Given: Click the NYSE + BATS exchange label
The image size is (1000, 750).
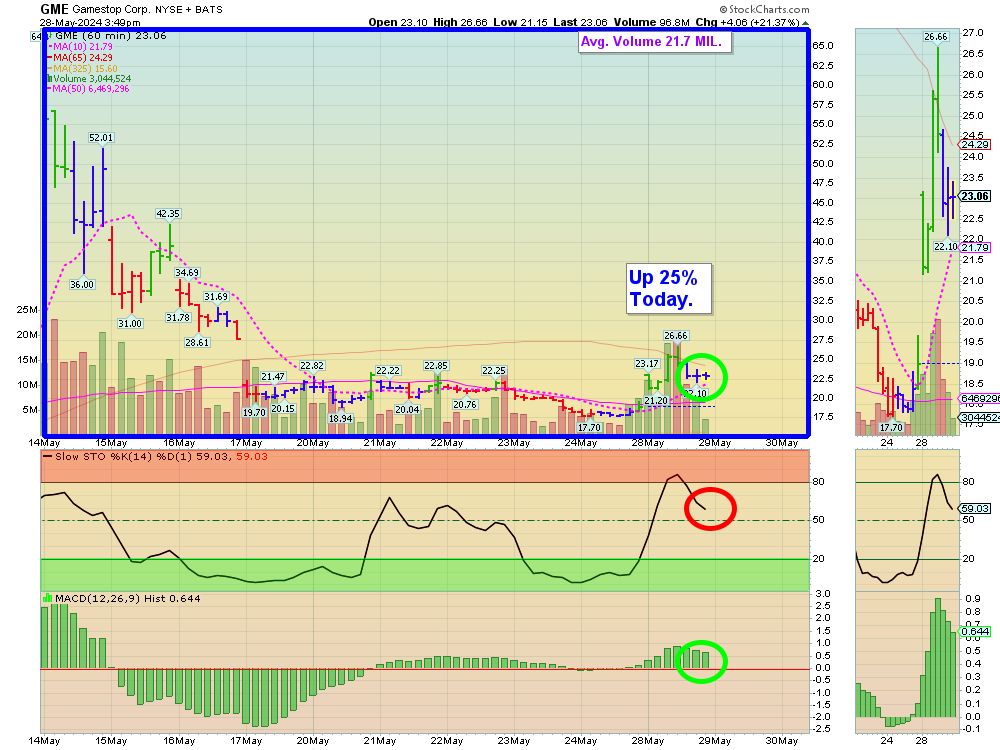Looking at the screenshot, I should click(189, 10).
